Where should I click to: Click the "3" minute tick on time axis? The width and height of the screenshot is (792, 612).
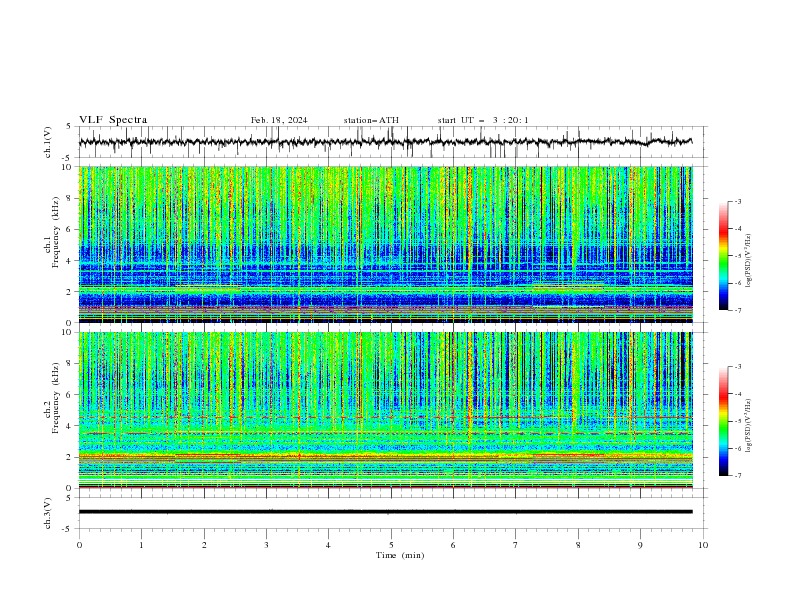(x=266, y=545)
